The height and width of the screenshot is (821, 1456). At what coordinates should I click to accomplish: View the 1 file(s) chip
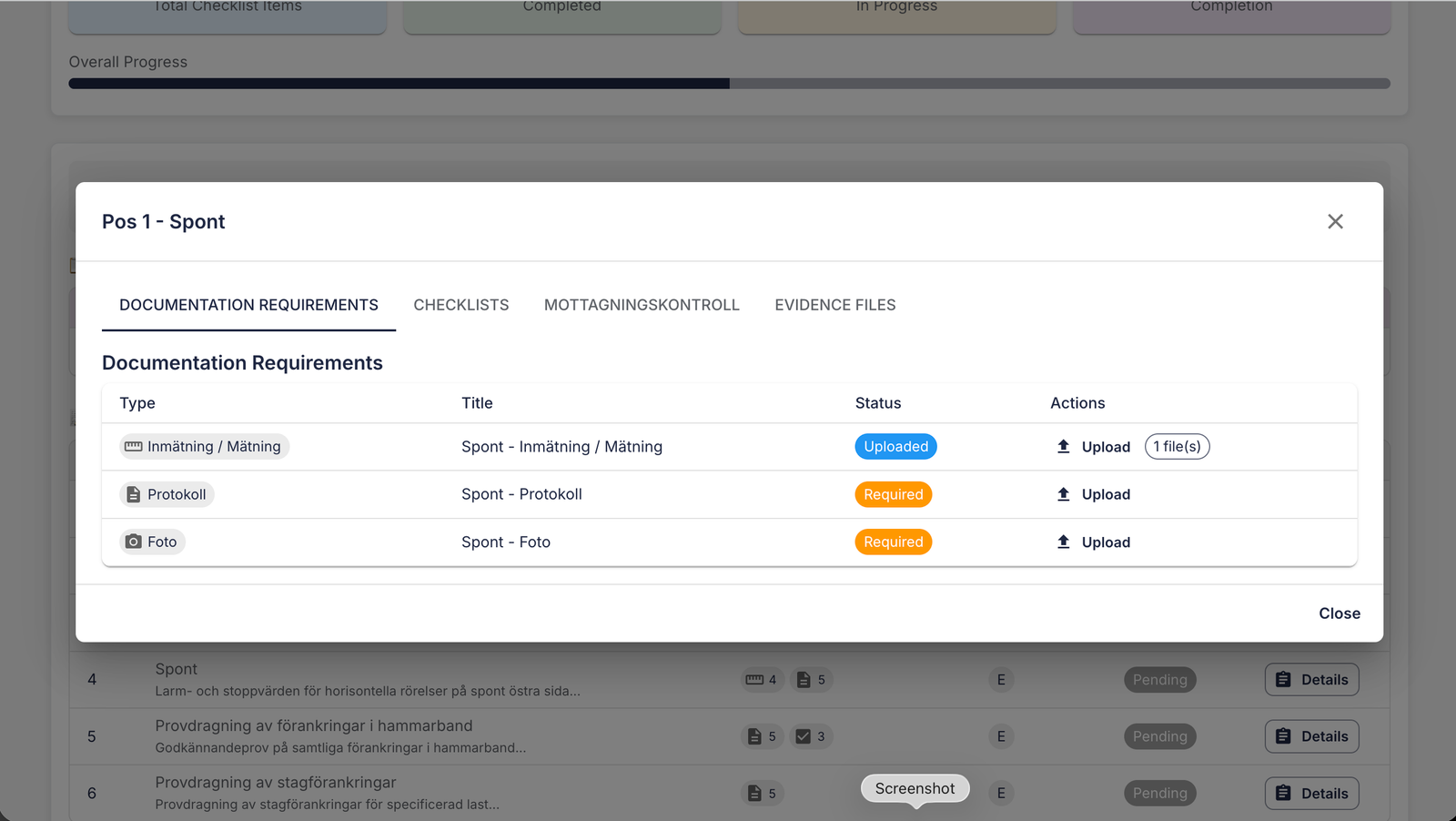[1177, 447]
